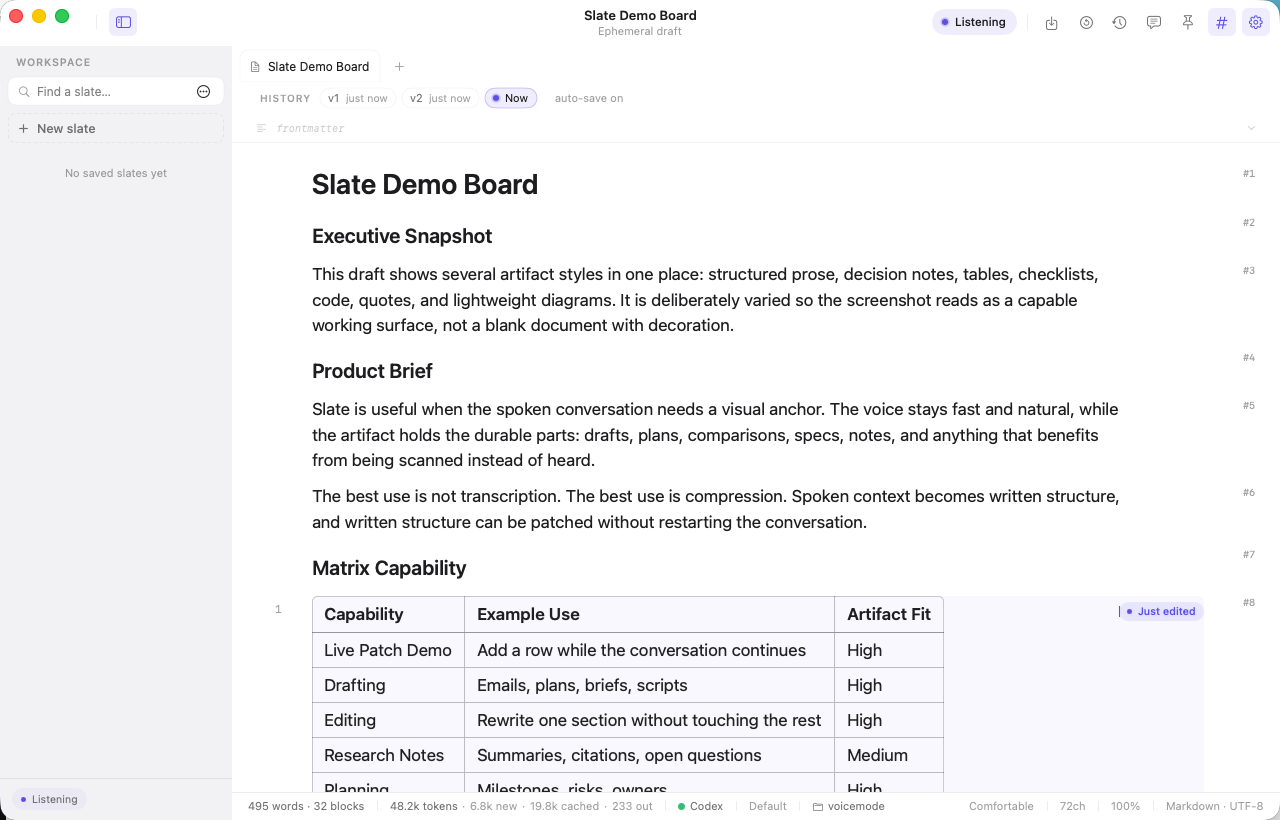Viewport: 1280px width, 820px height.
Task: Click the HISTORY label
Action: (x=285, y=98)
